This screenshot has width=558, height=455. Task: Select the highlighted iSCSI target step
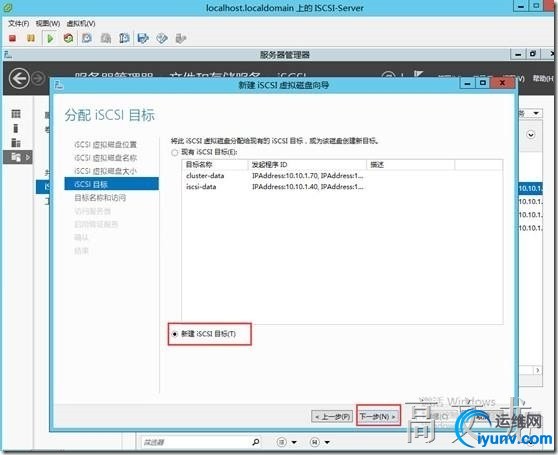(111, 184)
